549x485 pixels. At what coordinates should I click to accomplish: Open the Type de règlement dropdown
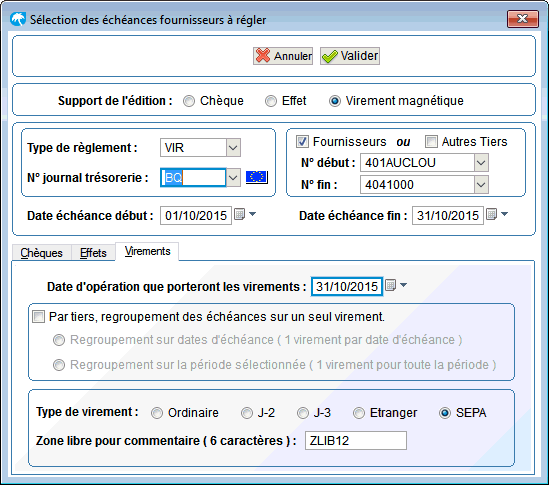(233, 148)
